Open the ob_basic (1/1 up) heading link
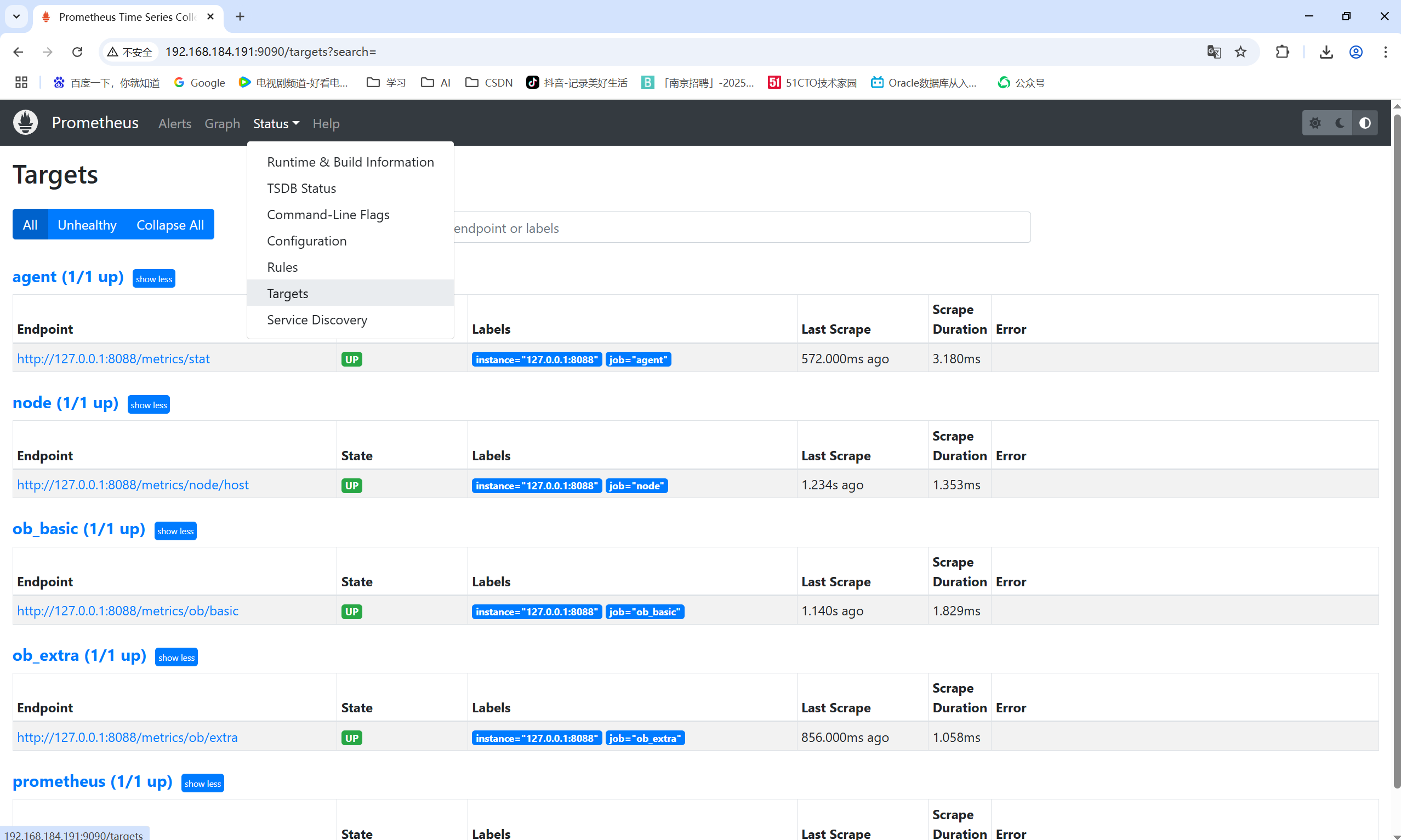The height and width of the screenshot is (840, 1401). [x=79, y=529]
